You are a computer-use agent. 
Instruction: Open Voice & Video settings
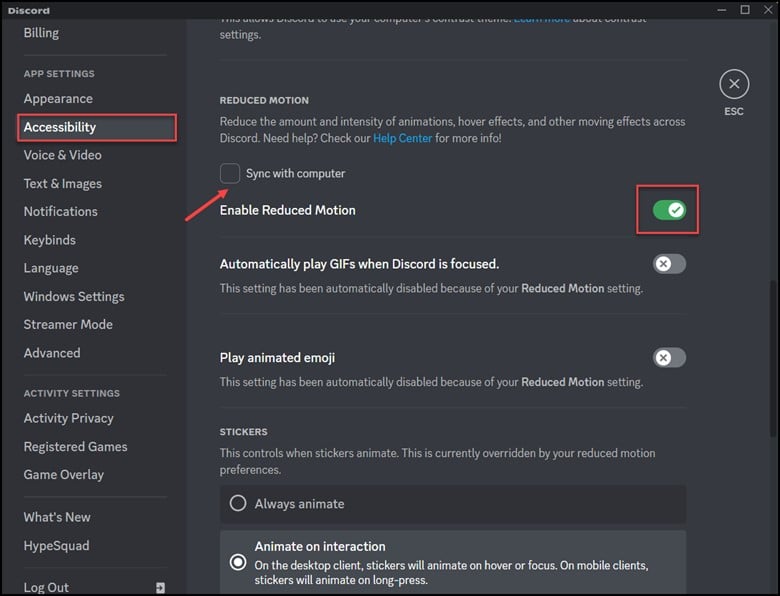[62, 155]
